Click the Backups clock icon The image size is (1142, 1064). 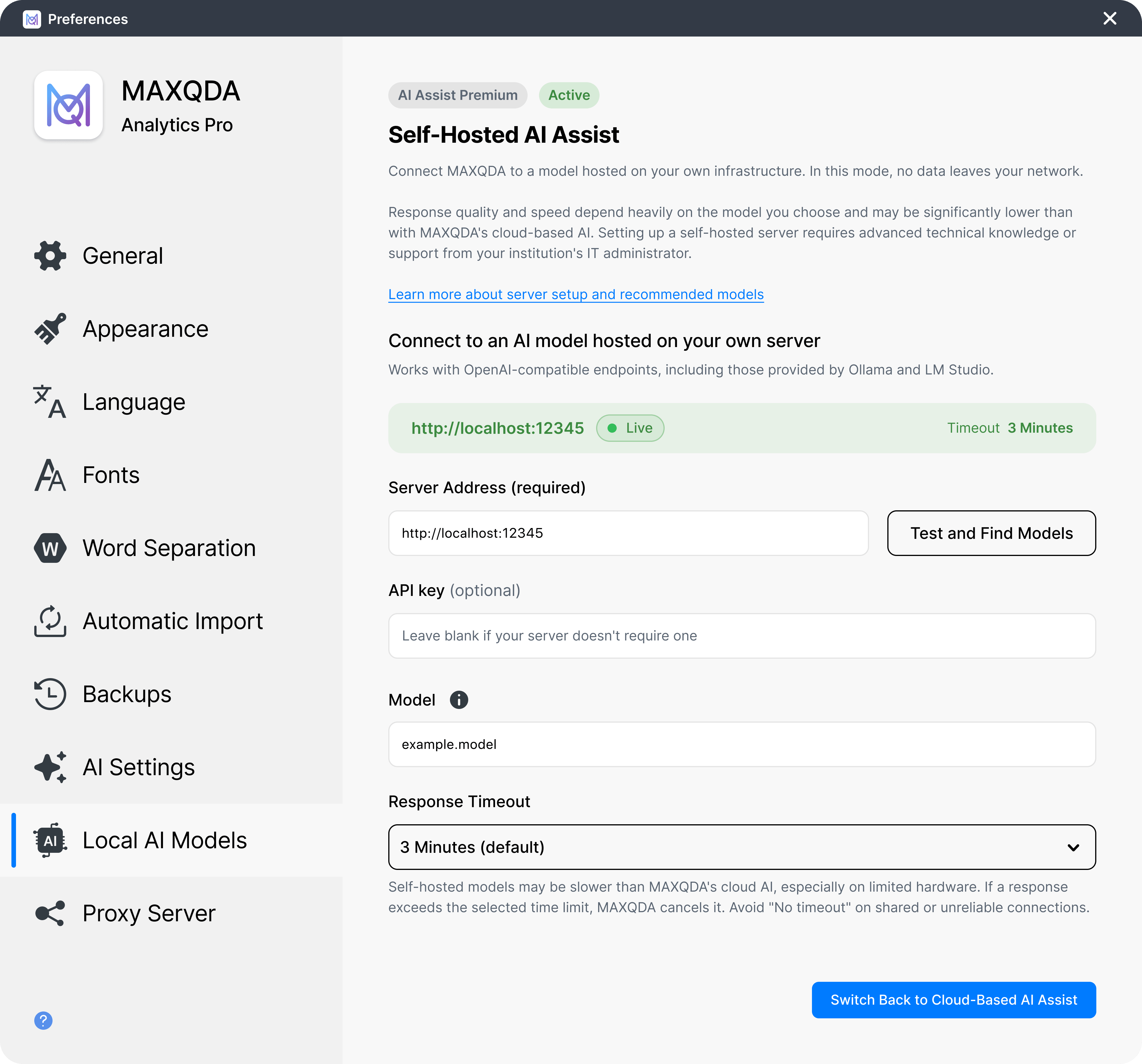click(x=50, y=694)
